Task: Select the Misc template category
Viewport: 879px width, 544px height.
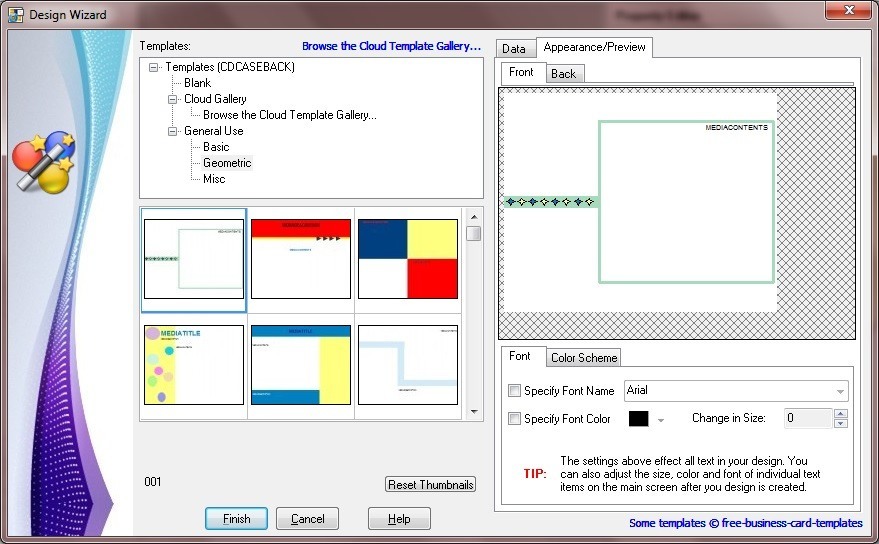Action: click(214, 179)
